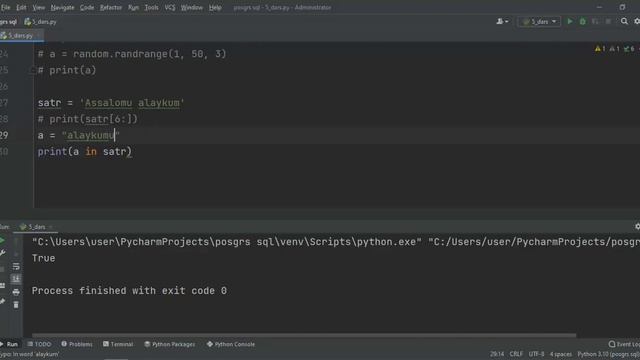The height and width of the screenshot is (360, 640).
Task: Open the Problems tool window
Action: (x=77, y=344)
